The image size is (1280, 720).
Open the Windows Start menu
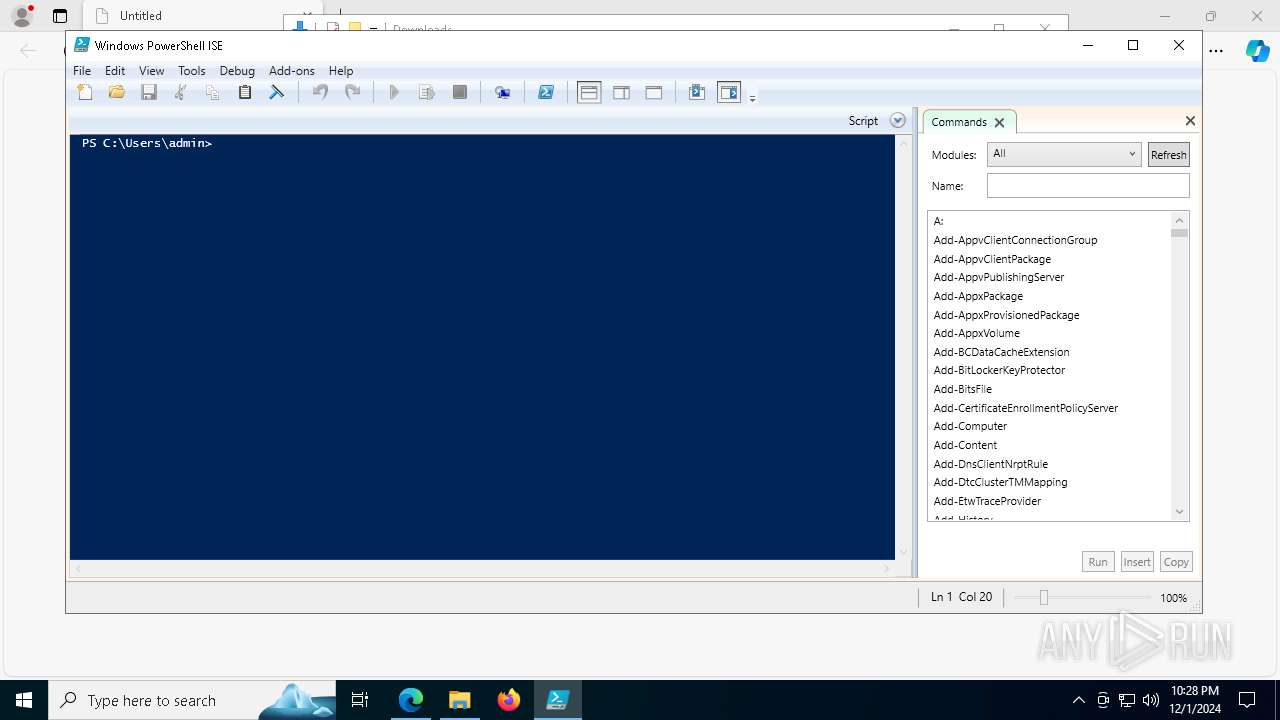(x=24, y=700)
